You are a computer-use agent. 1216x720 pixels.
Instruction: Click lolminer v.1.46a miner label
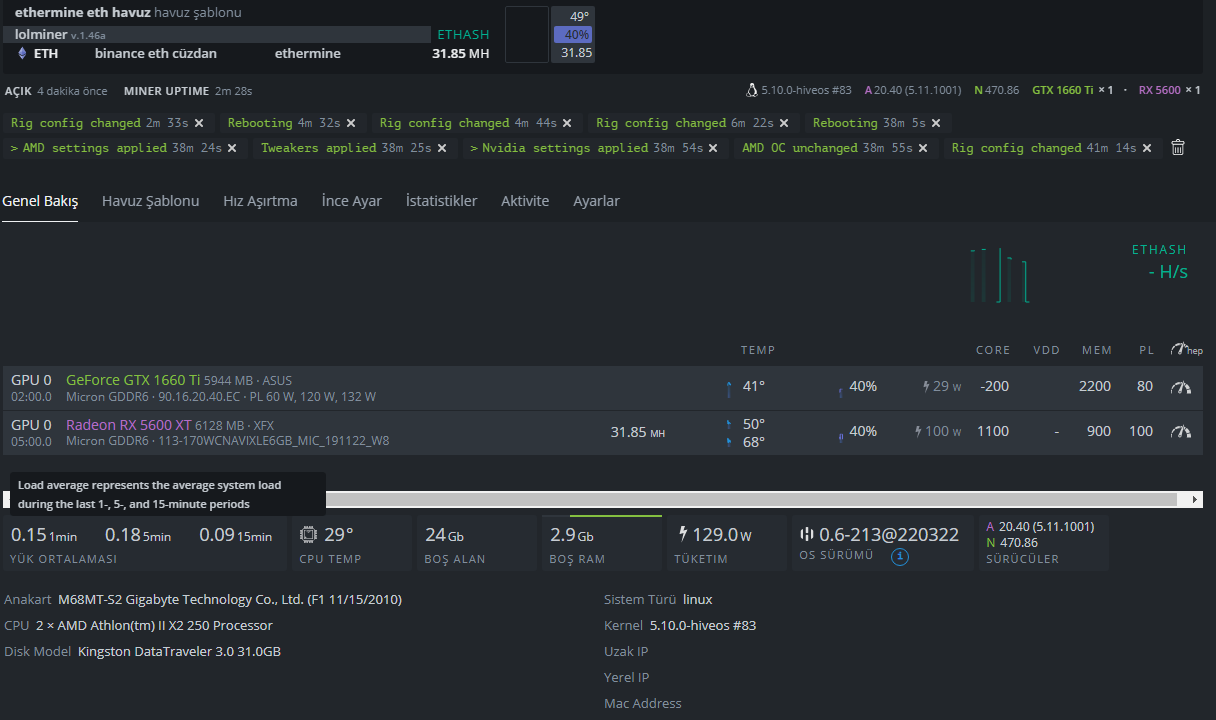pyautogui.click(x=60, y=34)
